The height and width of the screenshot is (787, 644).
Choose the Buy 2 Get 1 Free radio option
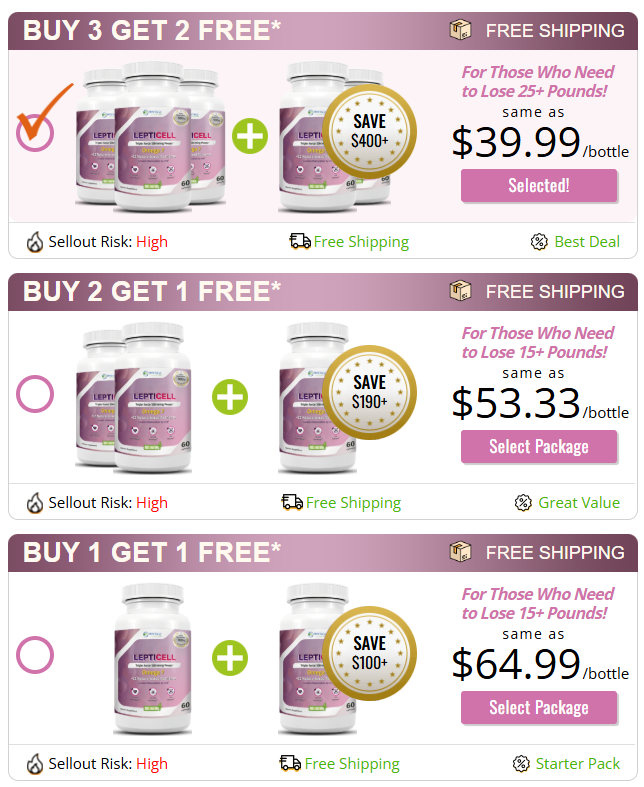(35, 394)
